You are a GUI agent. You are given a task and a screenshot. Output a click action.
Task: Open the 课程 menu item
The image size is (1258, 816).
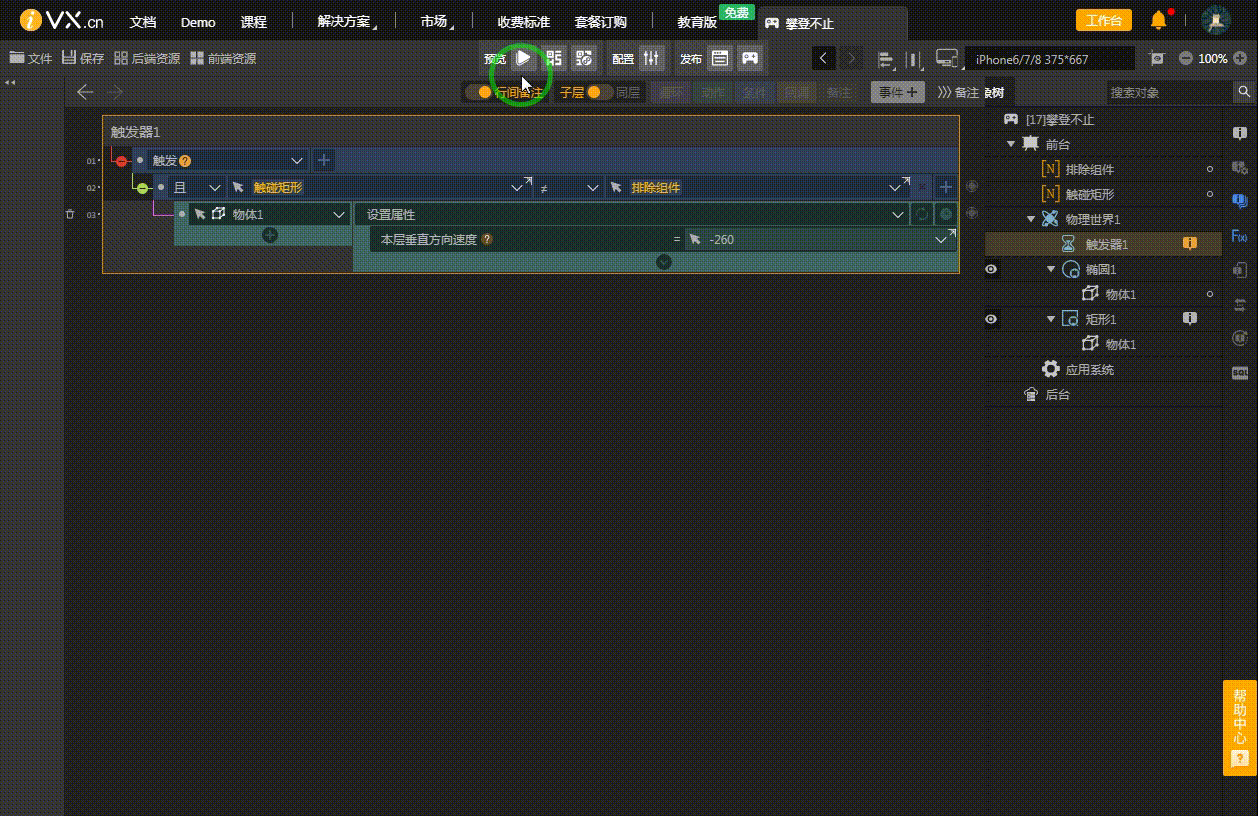point(254,21)
